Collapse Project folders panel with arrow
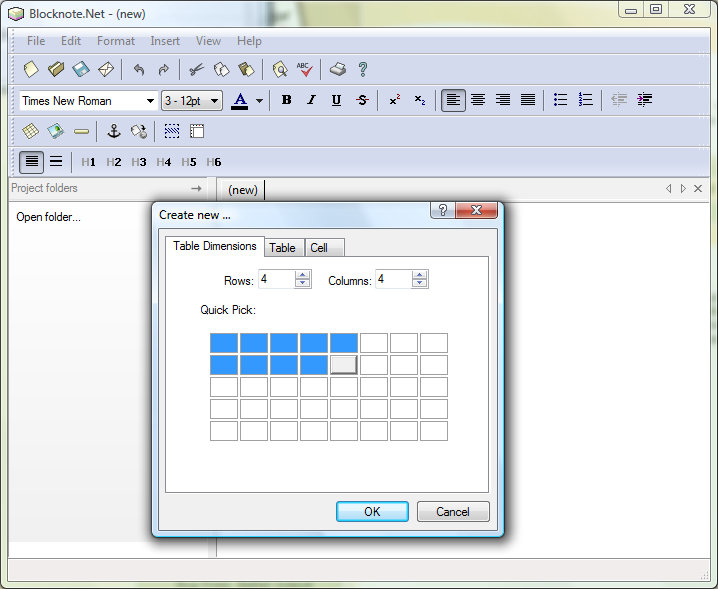 click(196, 188)
